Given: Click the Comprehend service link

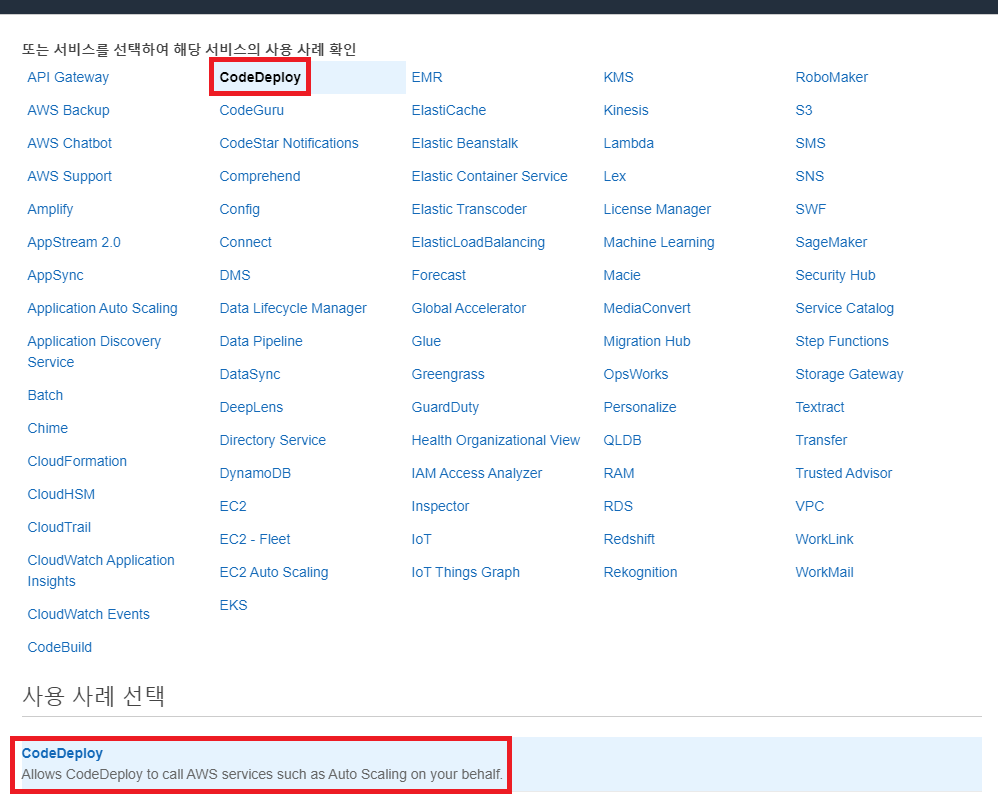Looking at the screenshot, I should (260, 176).
